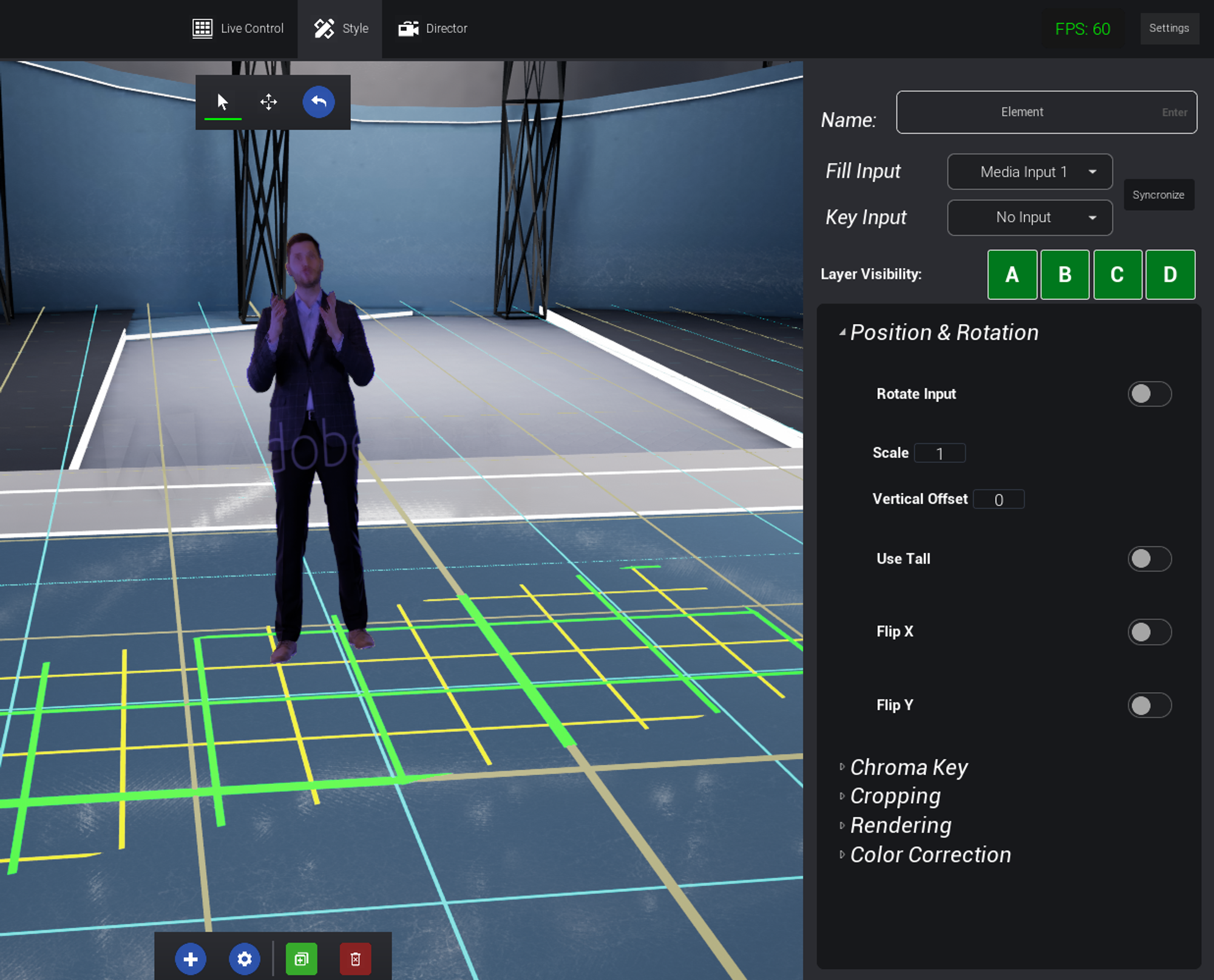The image size is (1214, 980).
Task: Select the arrow pointer tool
Action: (x=223, y=101)
